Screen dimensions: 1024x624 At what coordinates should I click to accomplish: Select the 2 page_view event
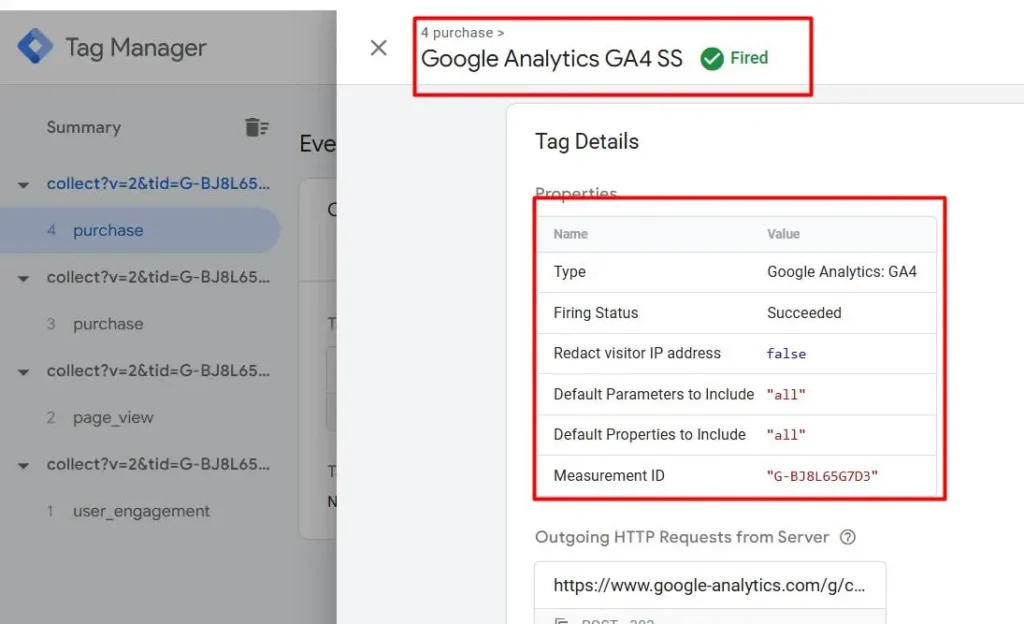pyautogui.click(x=113, y=418)
